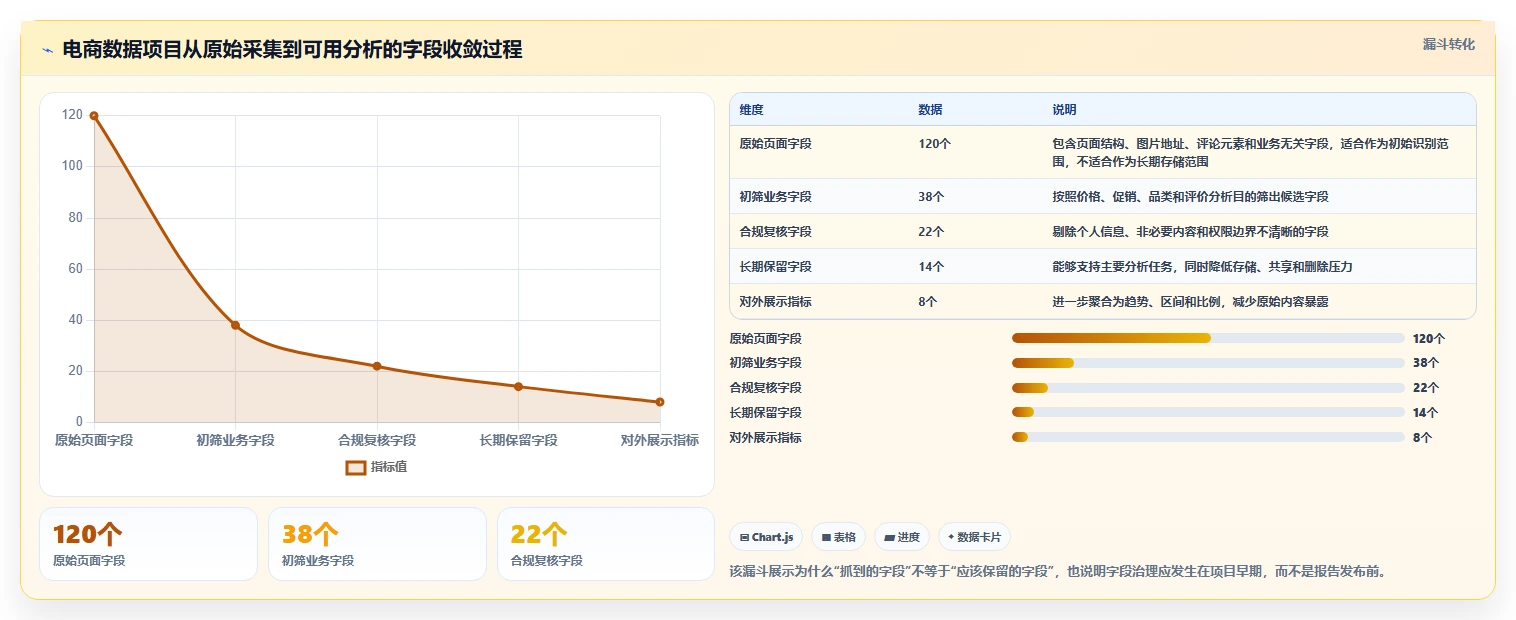Viewport: 1516px width, 620px height.
Task: Click the footer note starting 该漏斗展示
Action: click(1058, 572)
